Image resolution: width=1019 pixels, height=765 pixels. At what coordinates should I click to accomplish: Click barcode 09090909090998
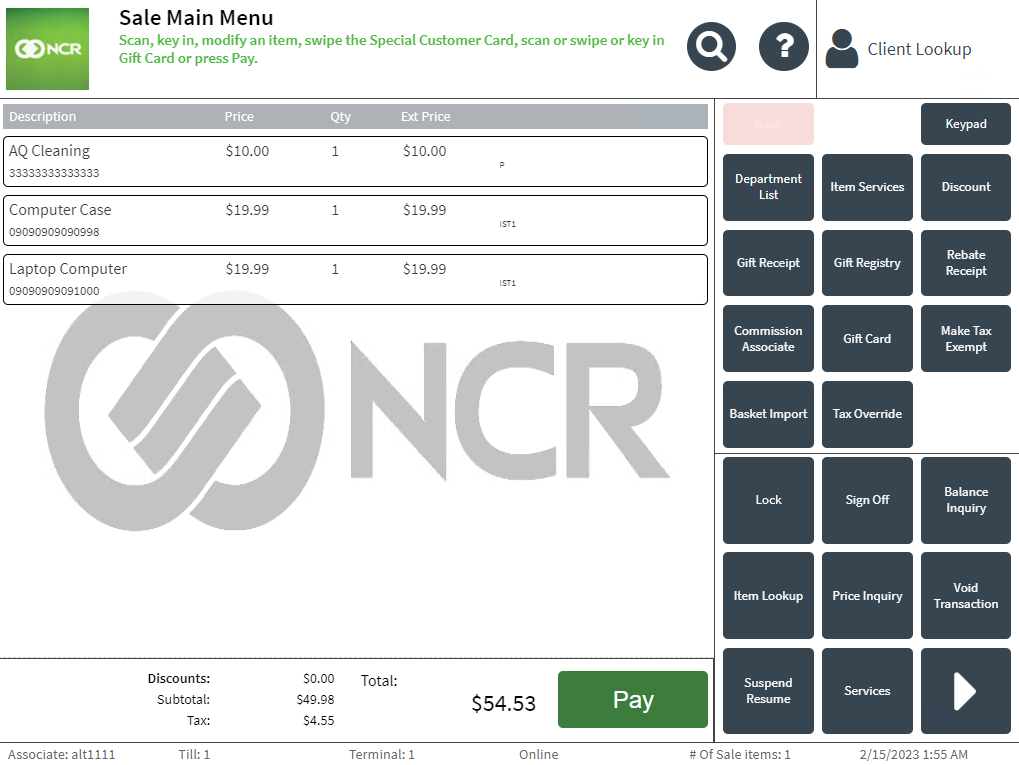[x=54, y=232]
